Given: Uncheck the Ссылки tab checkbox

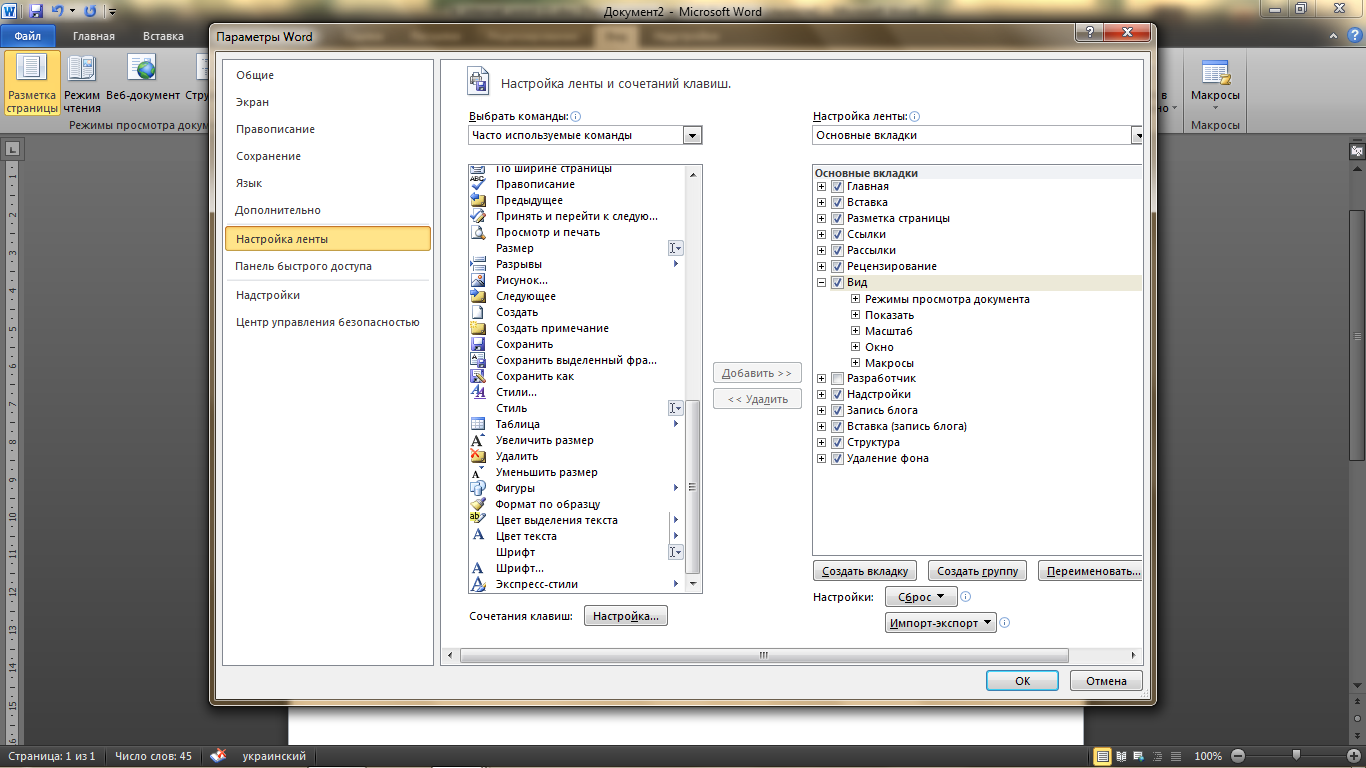Looking at the screenshot, I should (837, 235).
